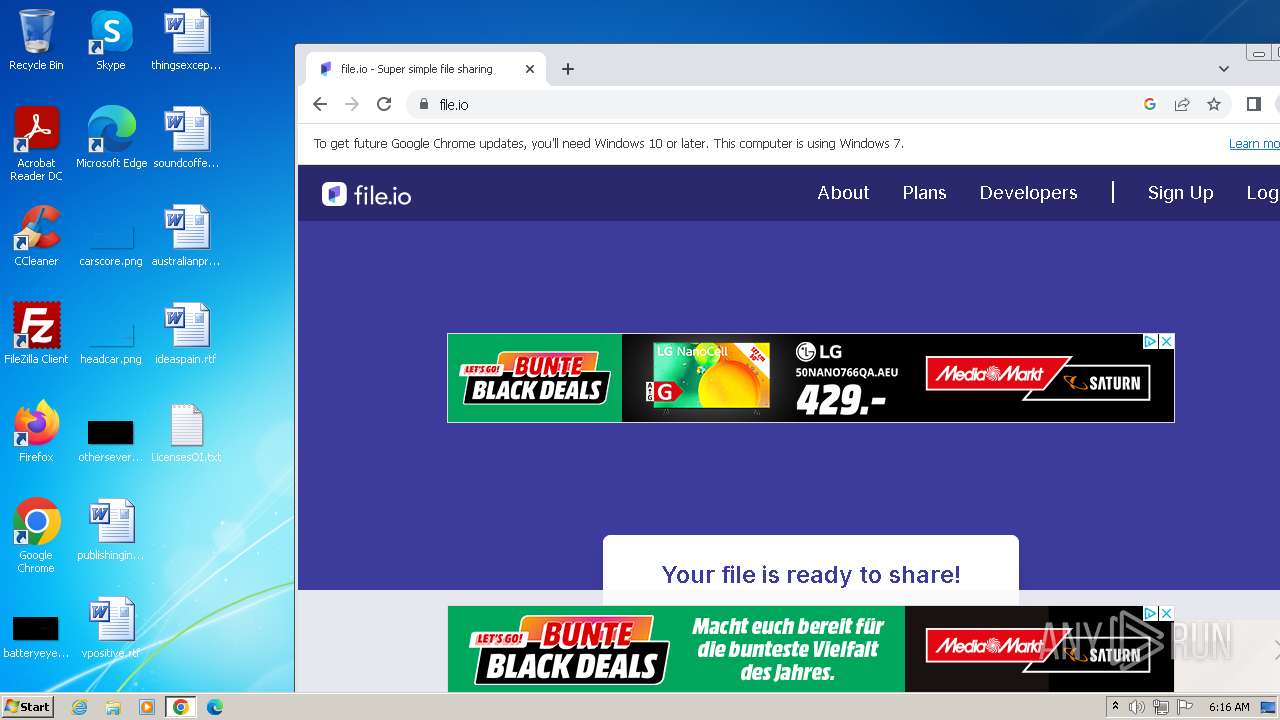
Task: Click the file.io logo
Action: 367,194
